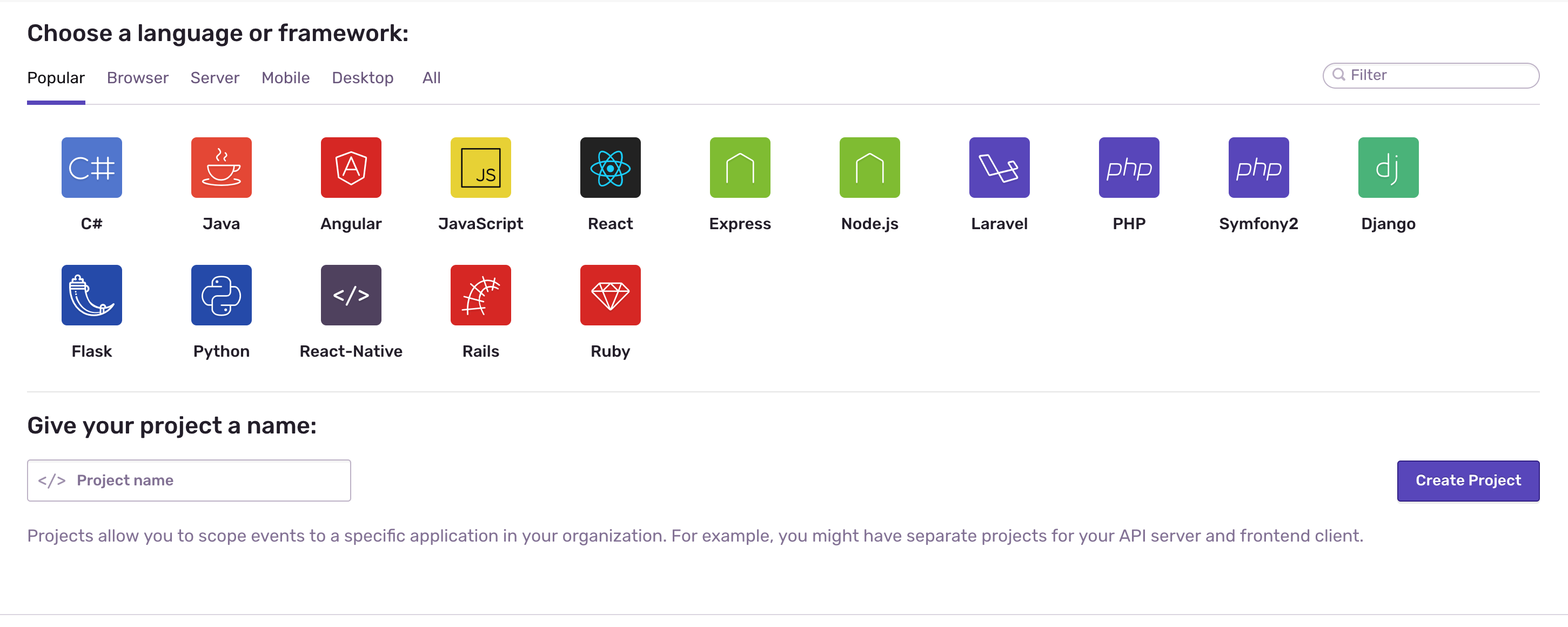The height and width of the screenshot is (627, 1568).
Task: Click the Project name input field
Action: pyautogui.click(x=189, y=480)
